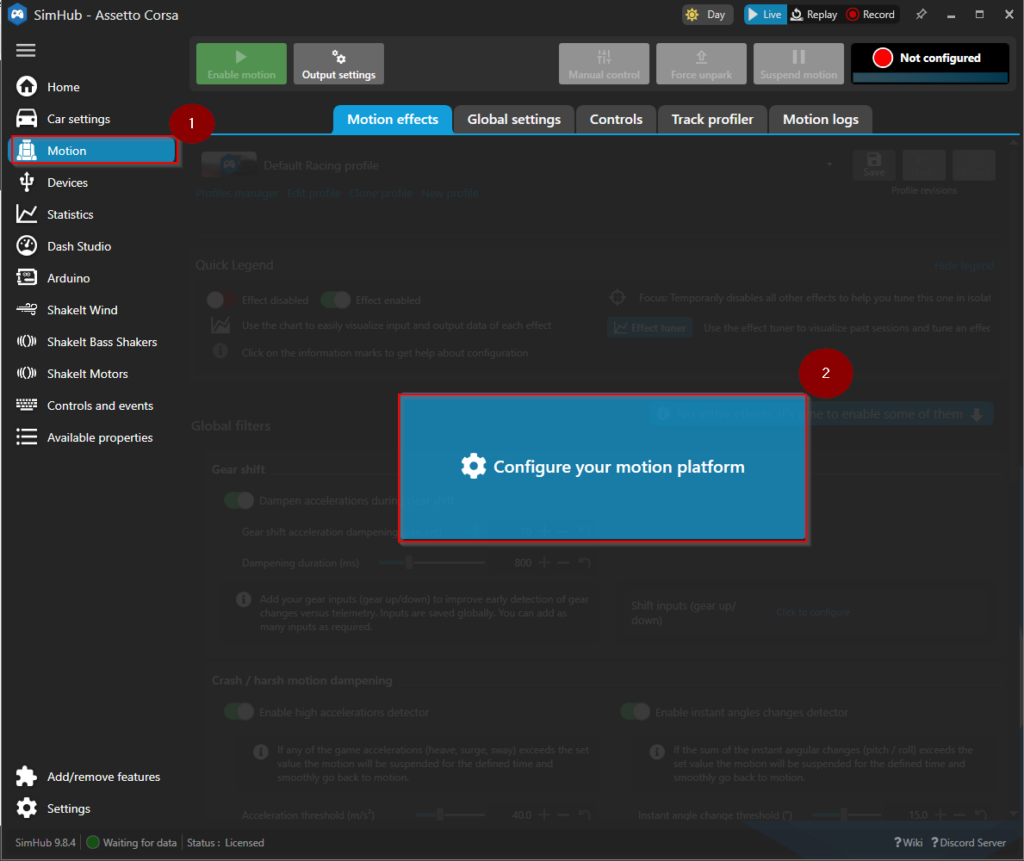Reset the Dampening duration value
The image size is (1024, 861).
[584, 562]
